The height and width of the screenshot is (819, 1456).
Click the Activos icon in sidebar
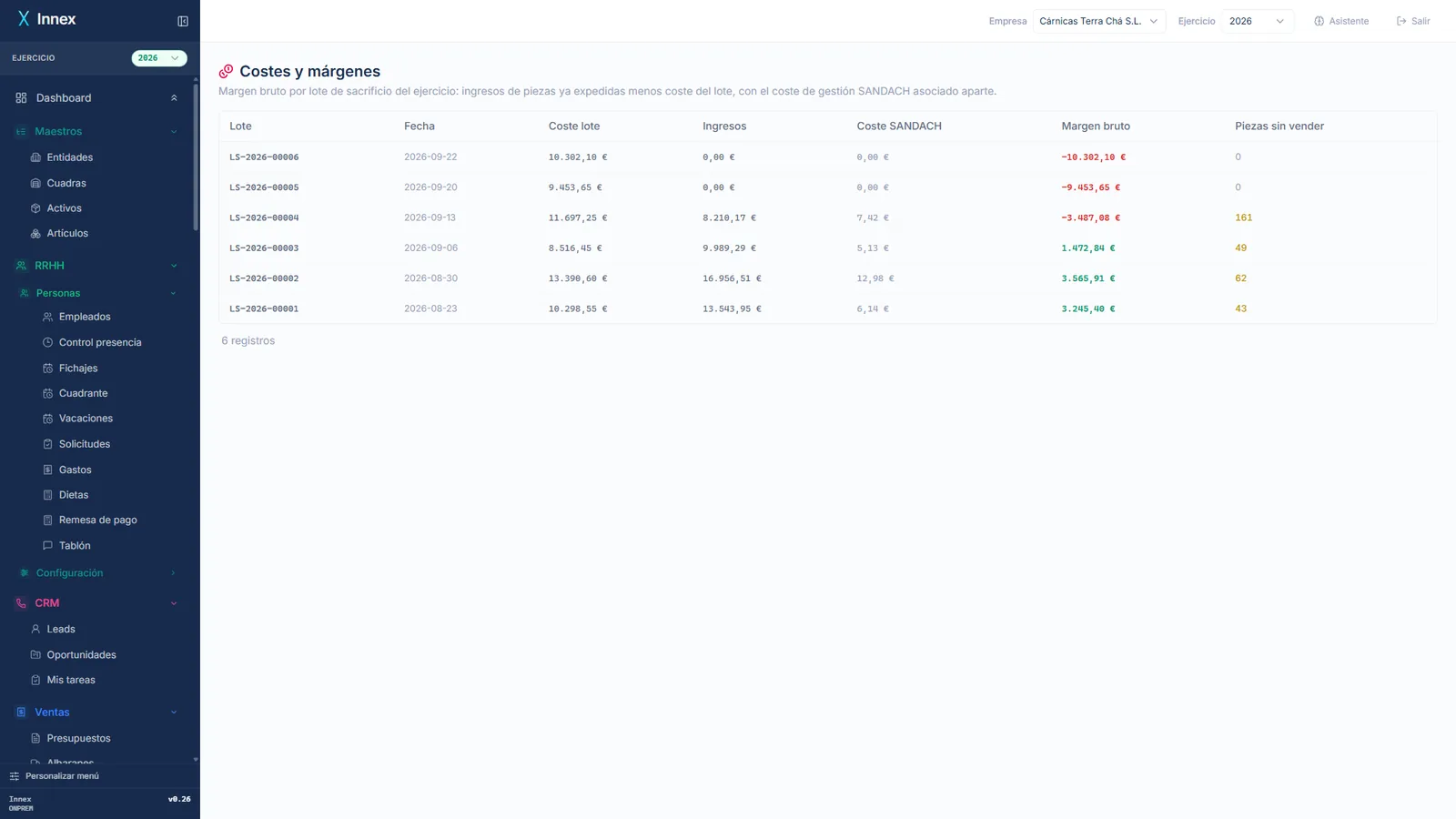35,208
